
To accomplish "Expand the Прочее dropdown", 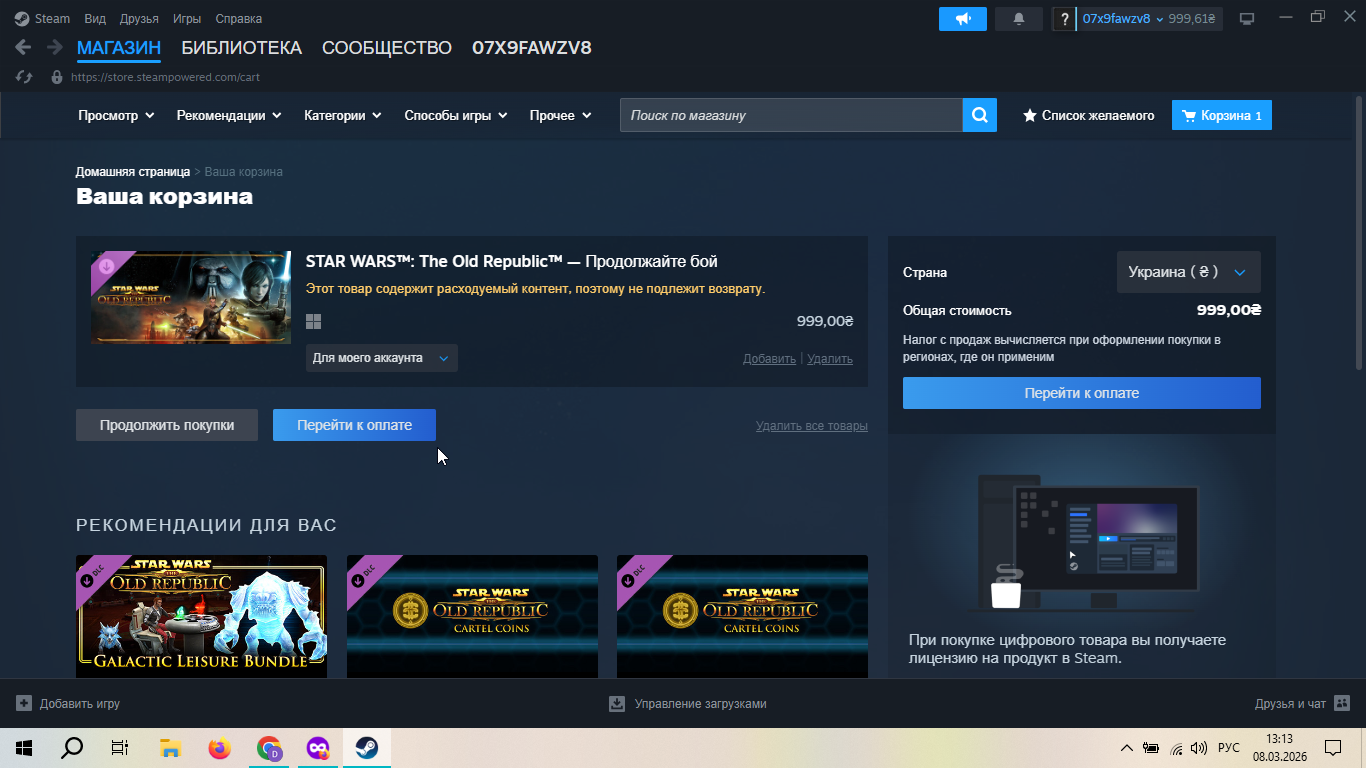I will coord(561,116).
